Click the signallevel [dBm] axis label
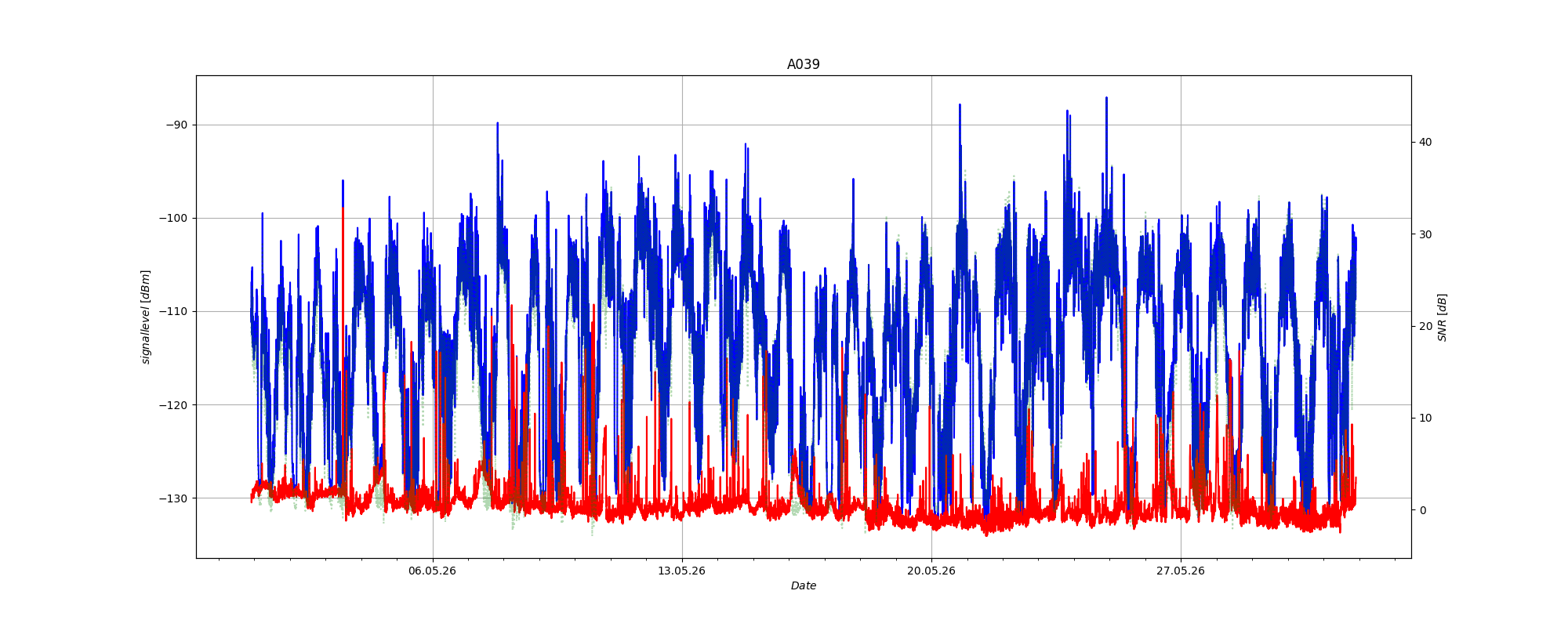The width and height of the screenshot is (1568, 627). [146, 317]
